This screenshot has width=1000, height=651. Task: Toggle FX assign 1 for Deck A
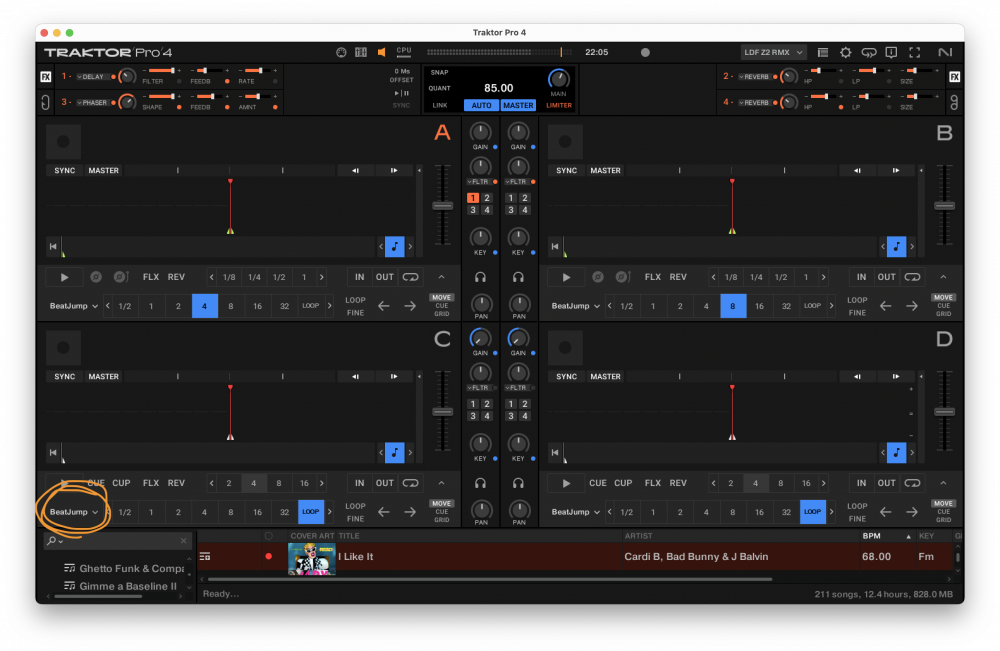[x=473, y=198]
